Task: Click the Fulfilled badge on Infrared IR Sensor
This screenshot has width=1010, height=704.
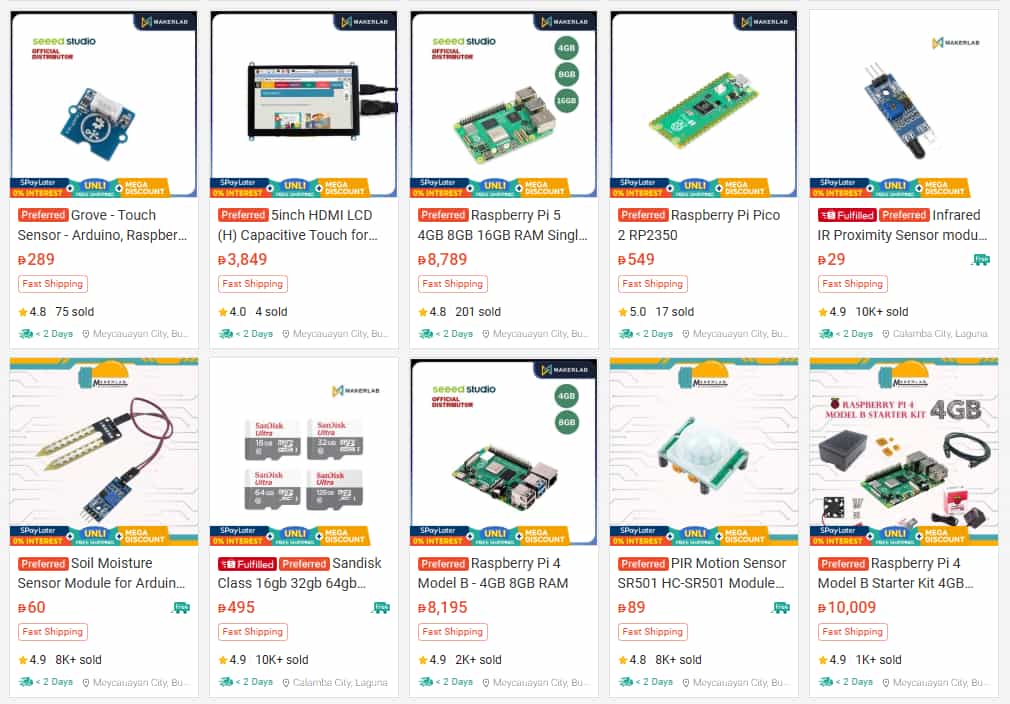Action: [846, 215]
